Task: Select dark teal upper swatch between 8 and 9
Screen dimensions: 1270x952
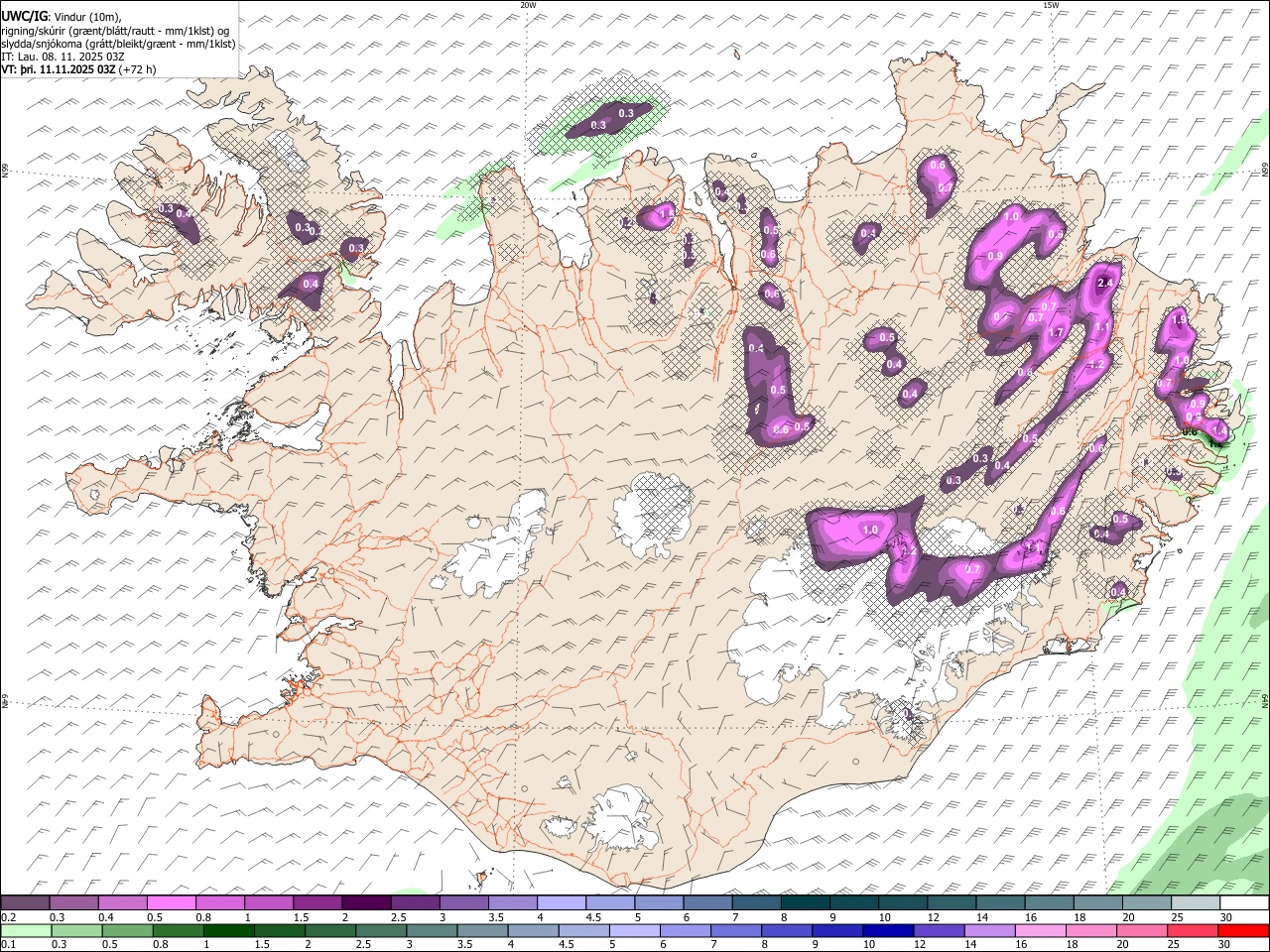Action: [x=806, y=903]
